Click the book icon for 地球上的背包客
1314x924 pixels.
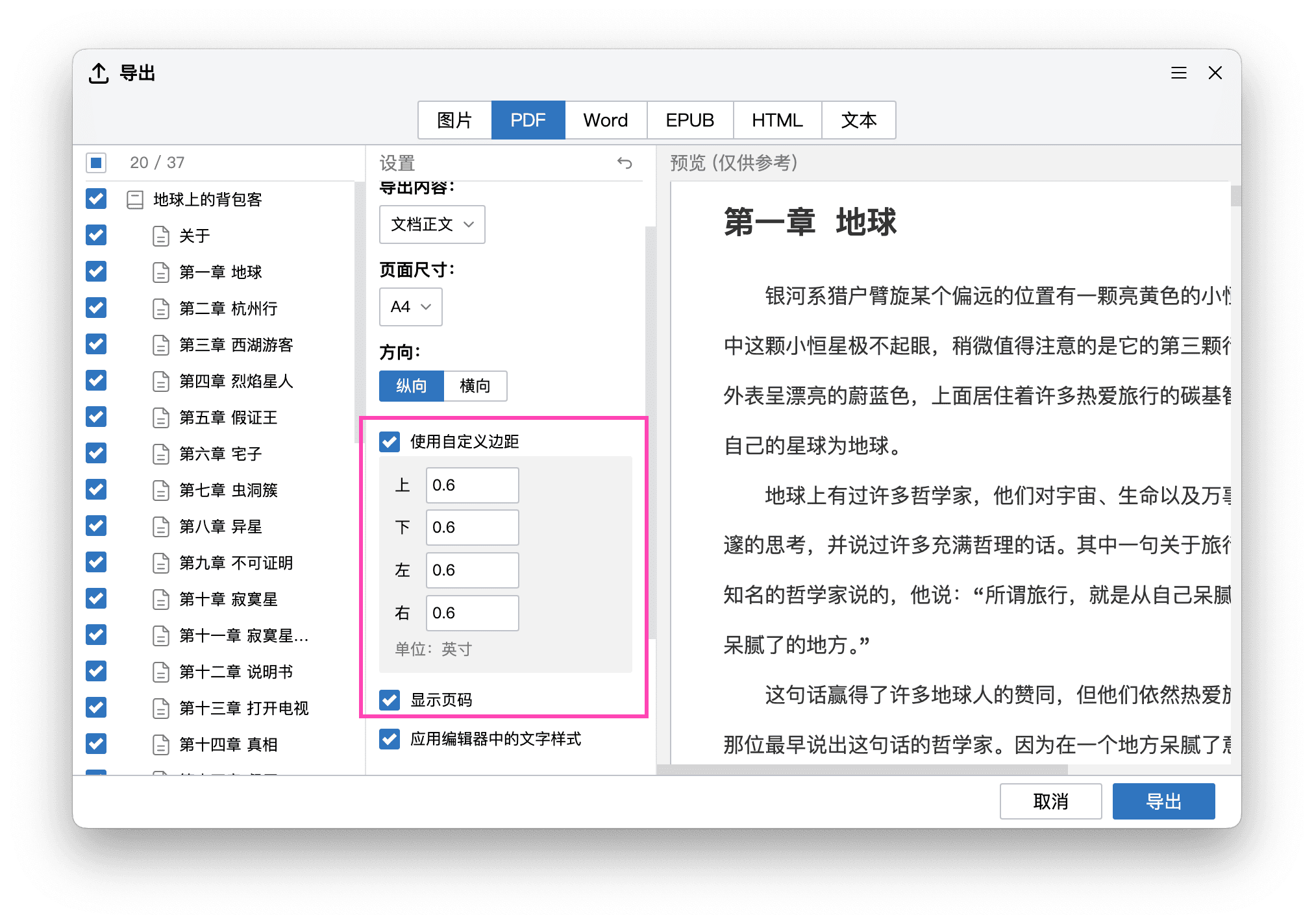(135, 199)
